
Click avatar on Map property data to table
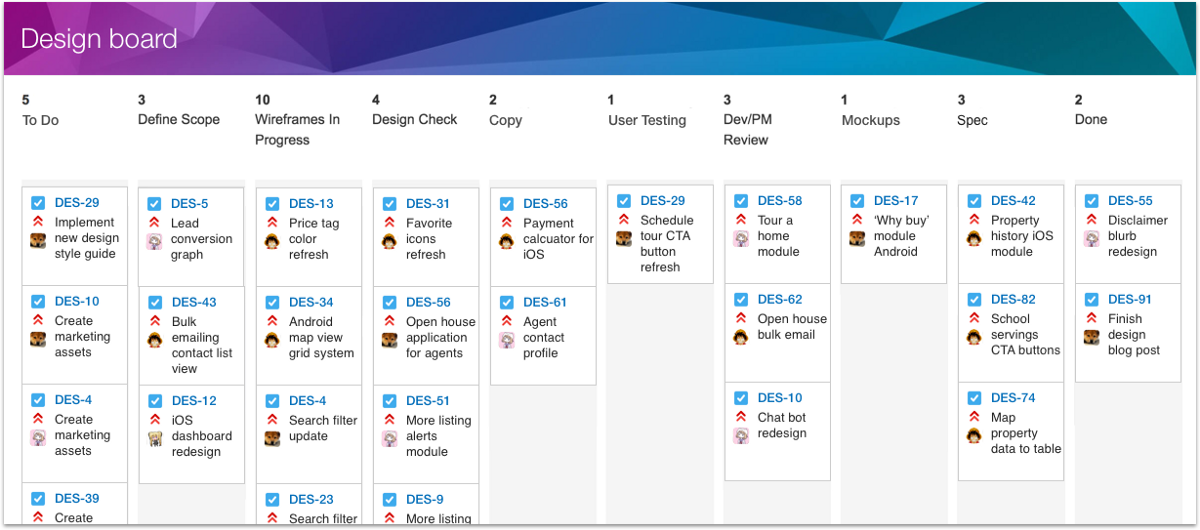974,435
